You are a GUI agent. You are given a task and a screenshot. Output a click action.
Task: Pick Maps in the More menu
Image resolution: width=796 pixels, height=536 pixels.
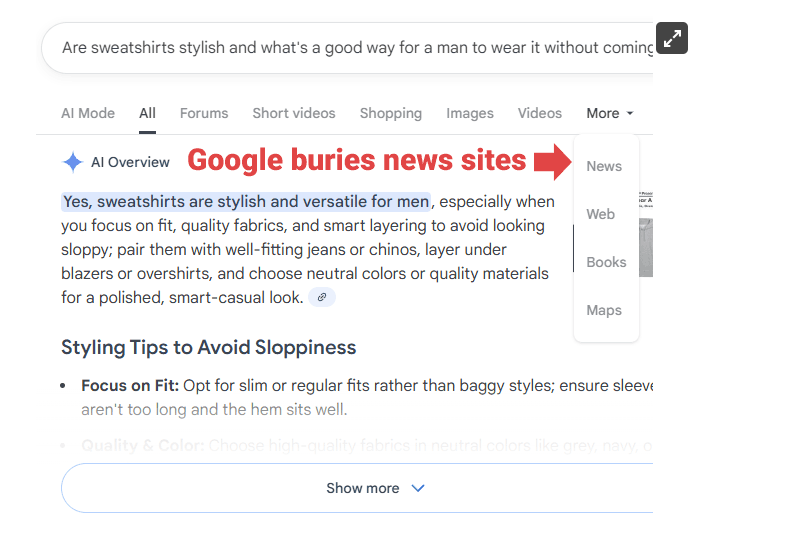(604, 310)
